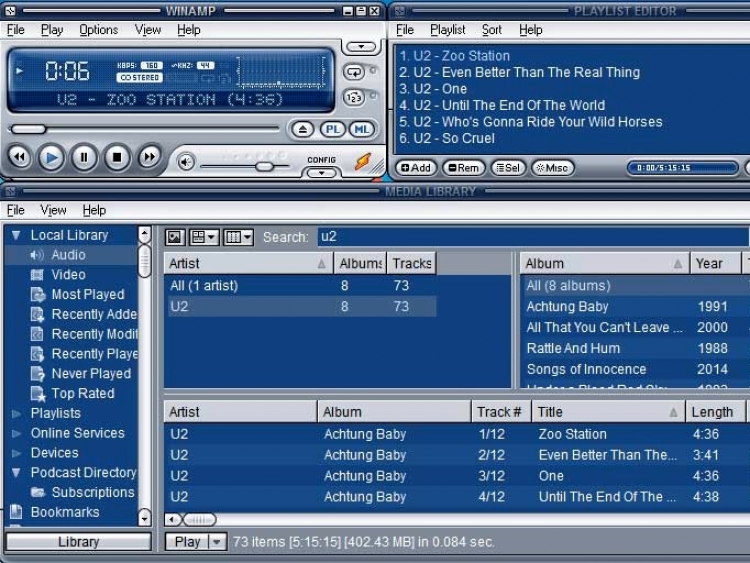Screen dimensions: 750x563
Task: Click the Winamp lightning bolt logo
Action: coord(363,160)
